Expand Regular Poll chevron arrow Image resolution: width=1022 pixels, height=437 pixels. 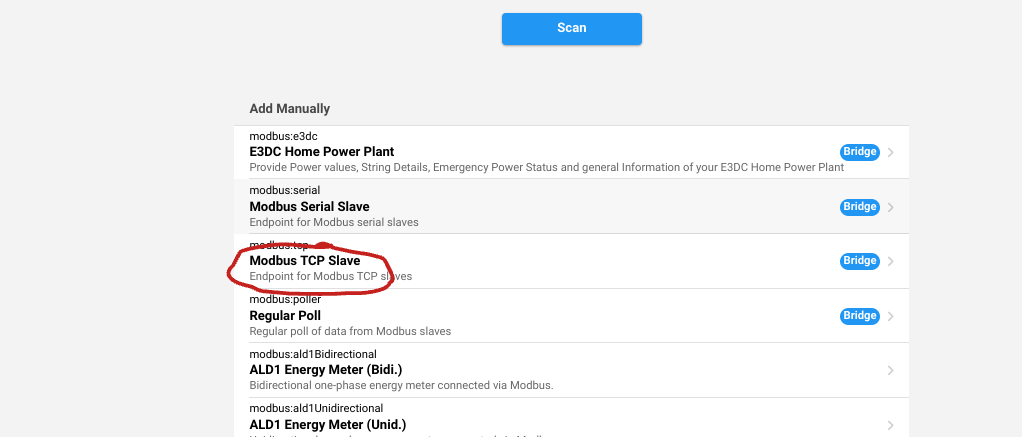point(891,316)
